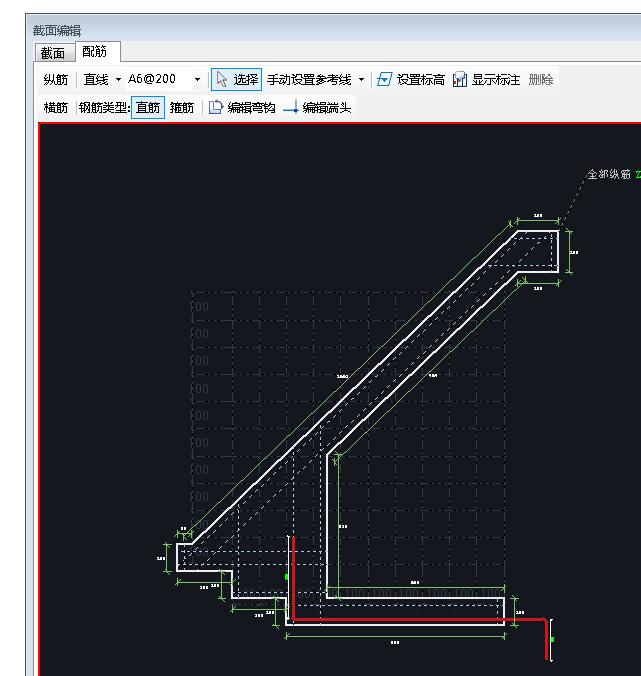Open the 直线 draw mode dropdown arrow
641x676 pixels.
(118, 79)
